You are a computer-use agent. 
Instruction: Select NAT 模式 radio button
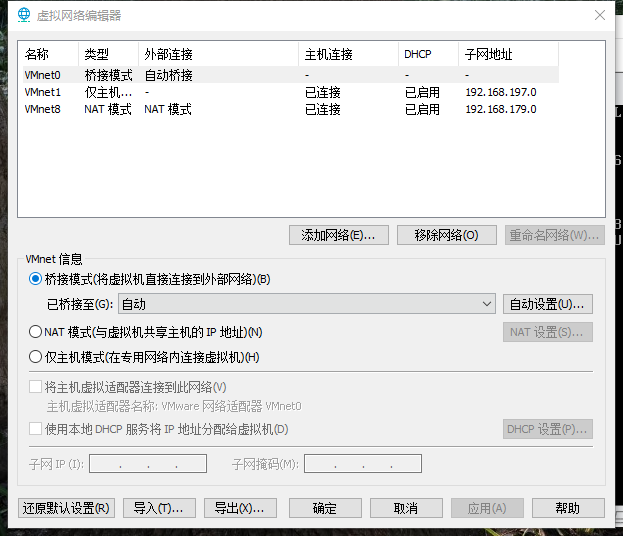[35, 331]
